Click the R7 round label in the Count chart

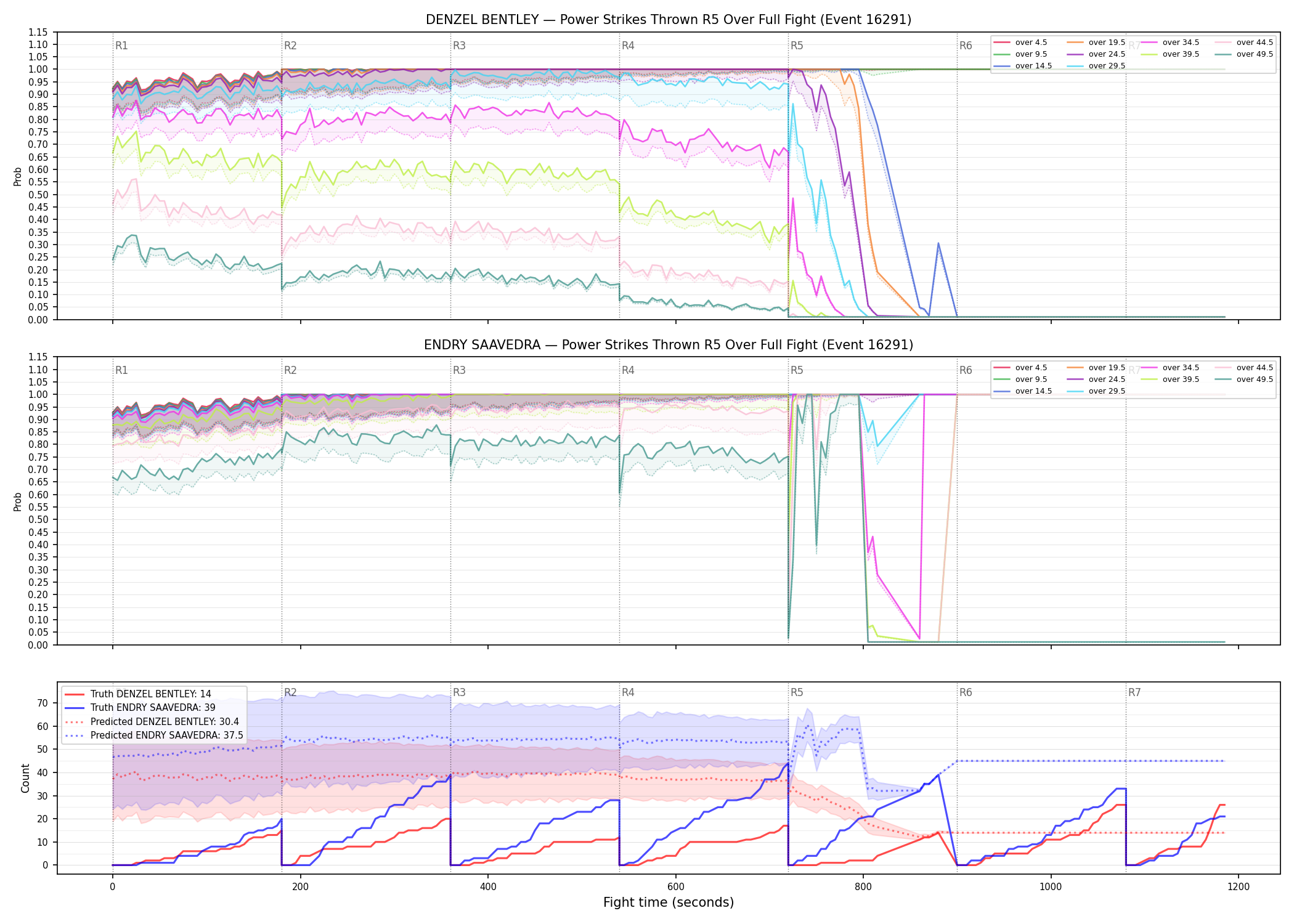[1134, 692]
